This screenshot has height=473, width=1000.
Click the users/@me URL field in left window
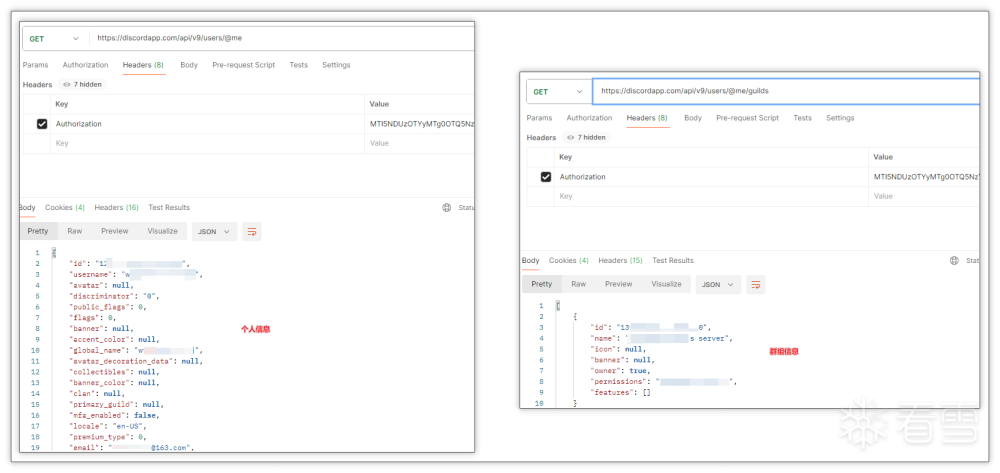[x=281, y=38]
